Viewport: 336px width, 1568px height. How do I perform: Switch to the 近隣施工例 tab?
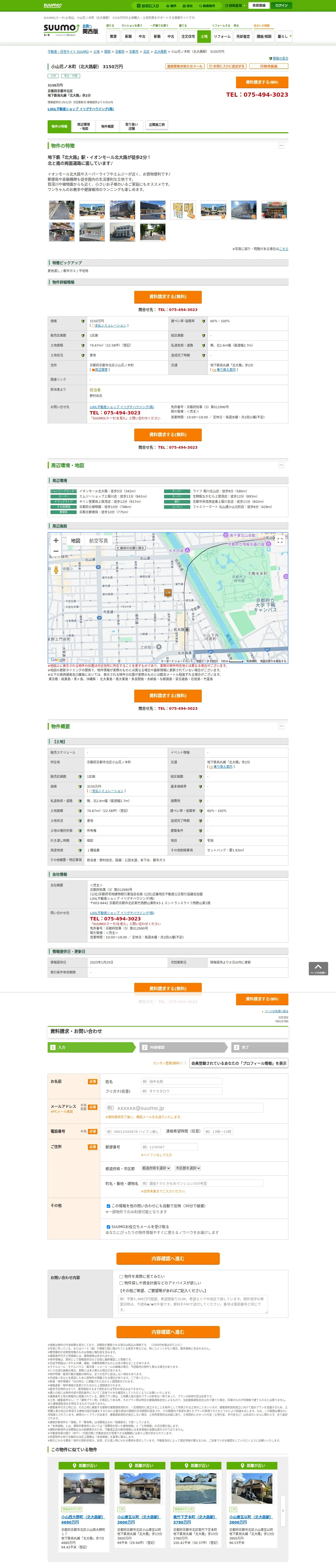(x=156, y=125)
